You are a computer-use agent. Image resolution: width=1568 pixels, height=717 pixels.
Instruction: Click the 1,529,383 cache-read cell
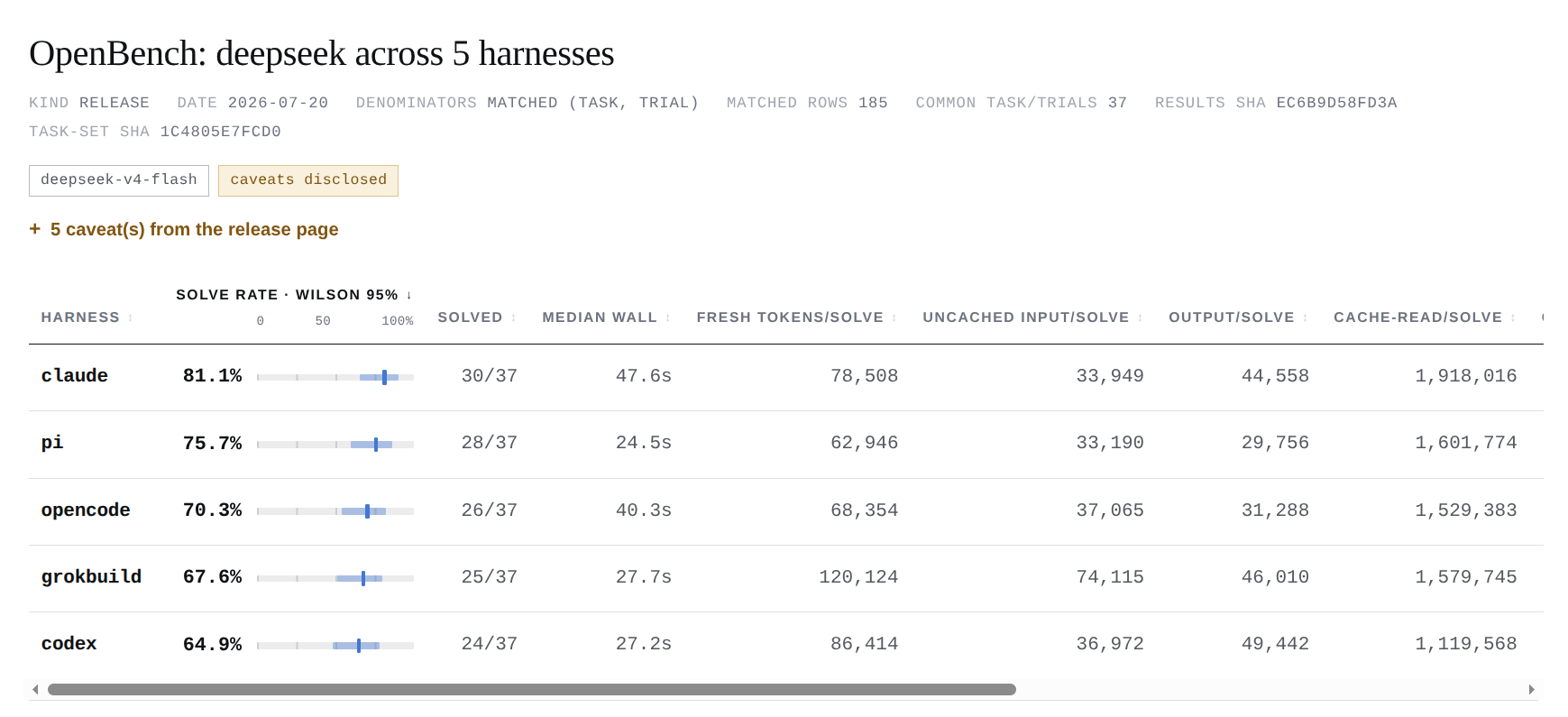coord(1466,510)
